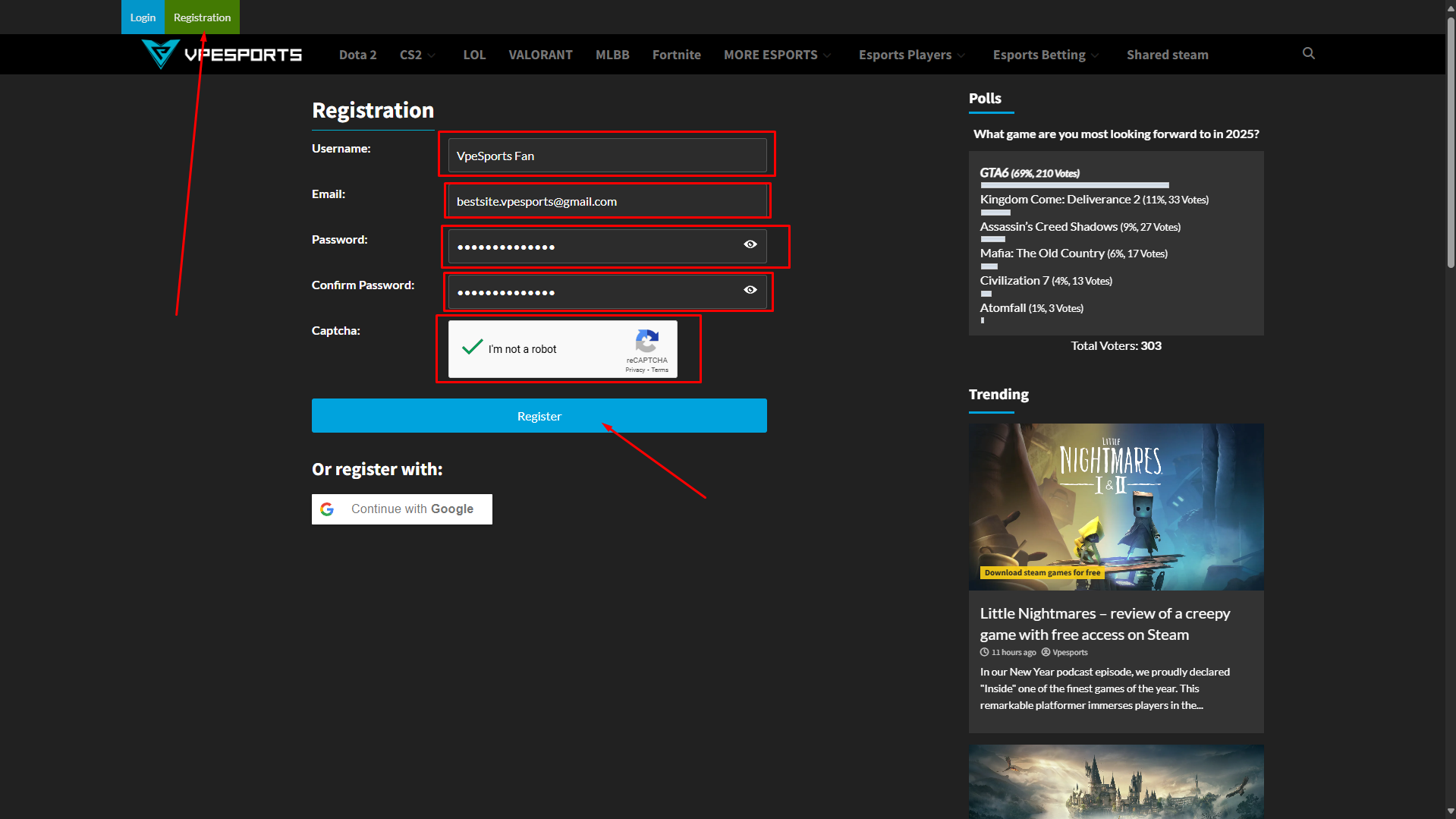Tick the I'm not a robot checkbox

(473, 348)
